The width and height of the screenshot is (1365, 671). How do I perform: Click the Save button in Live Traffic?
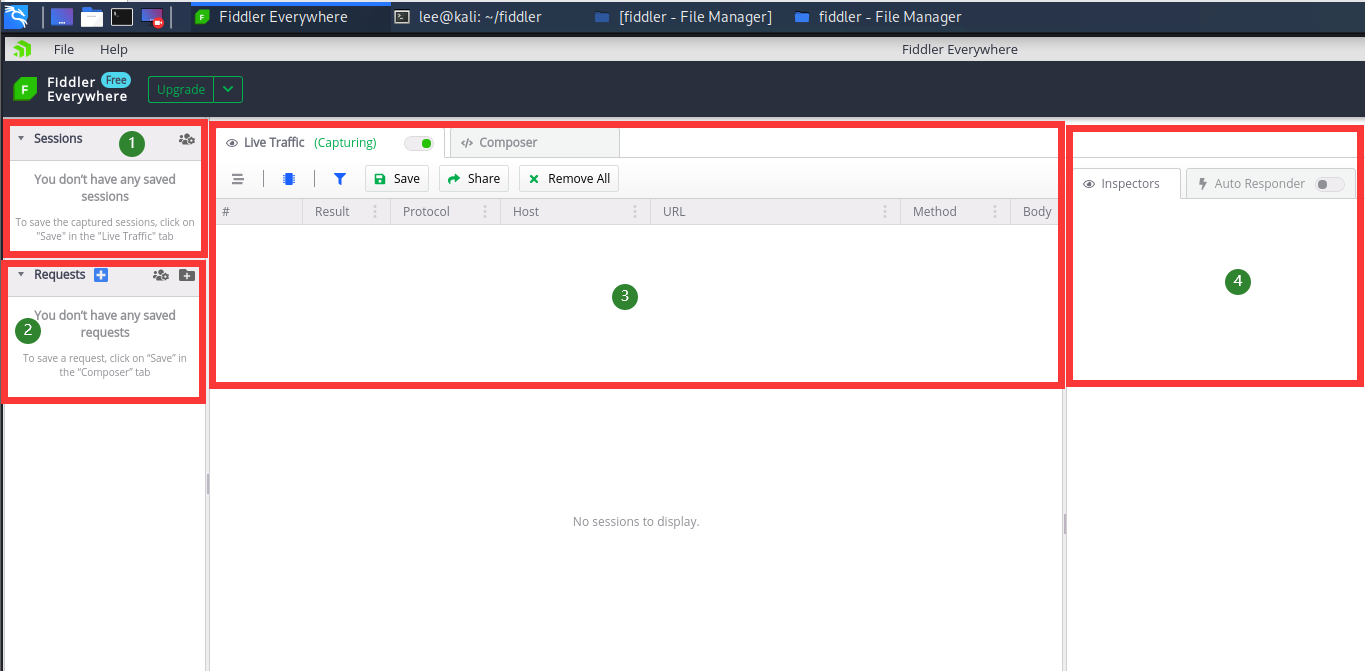[x=397, y=178]
